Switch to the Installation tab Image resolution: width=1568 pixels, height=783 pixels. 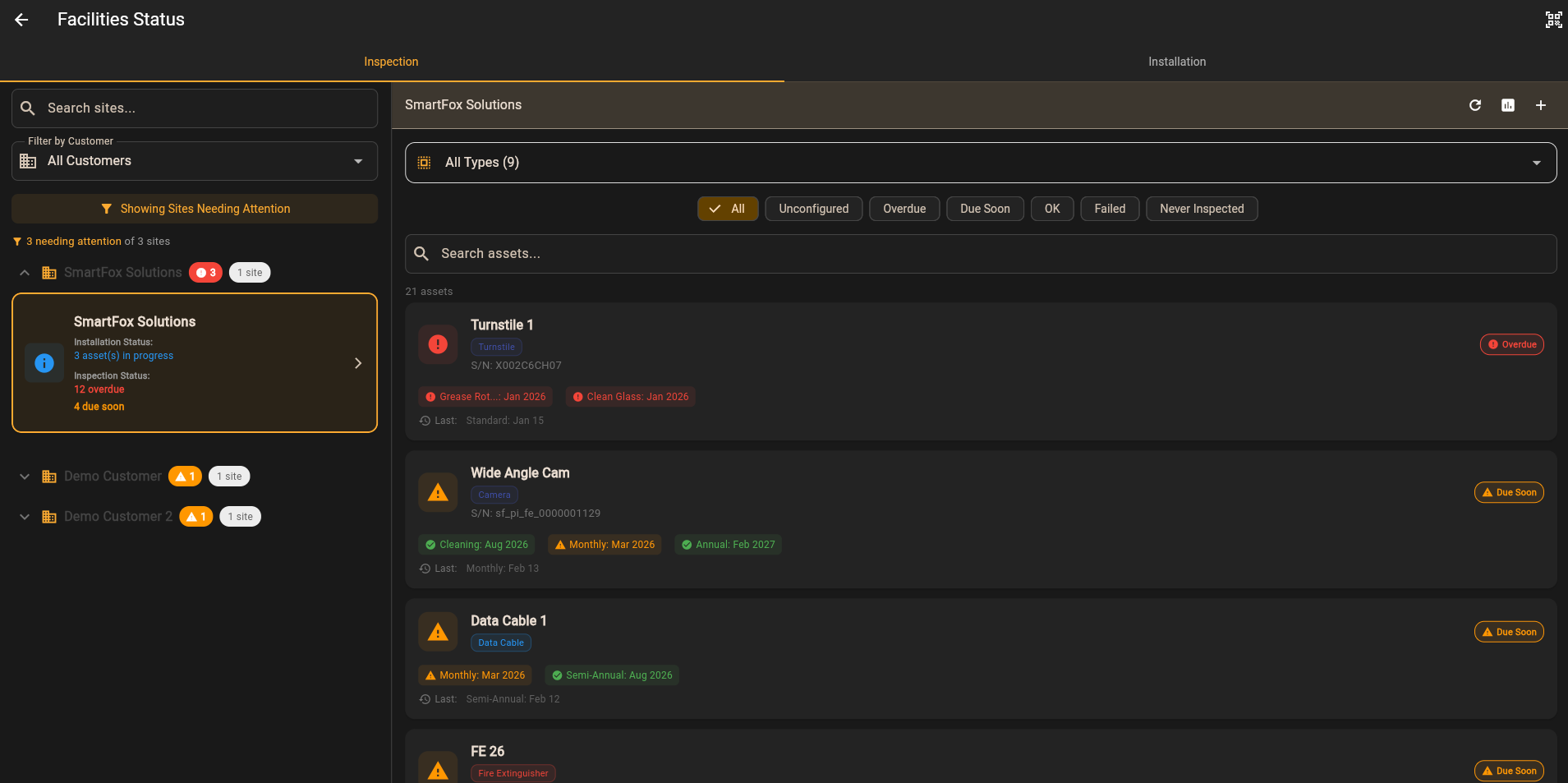[x=1176, y=62]
